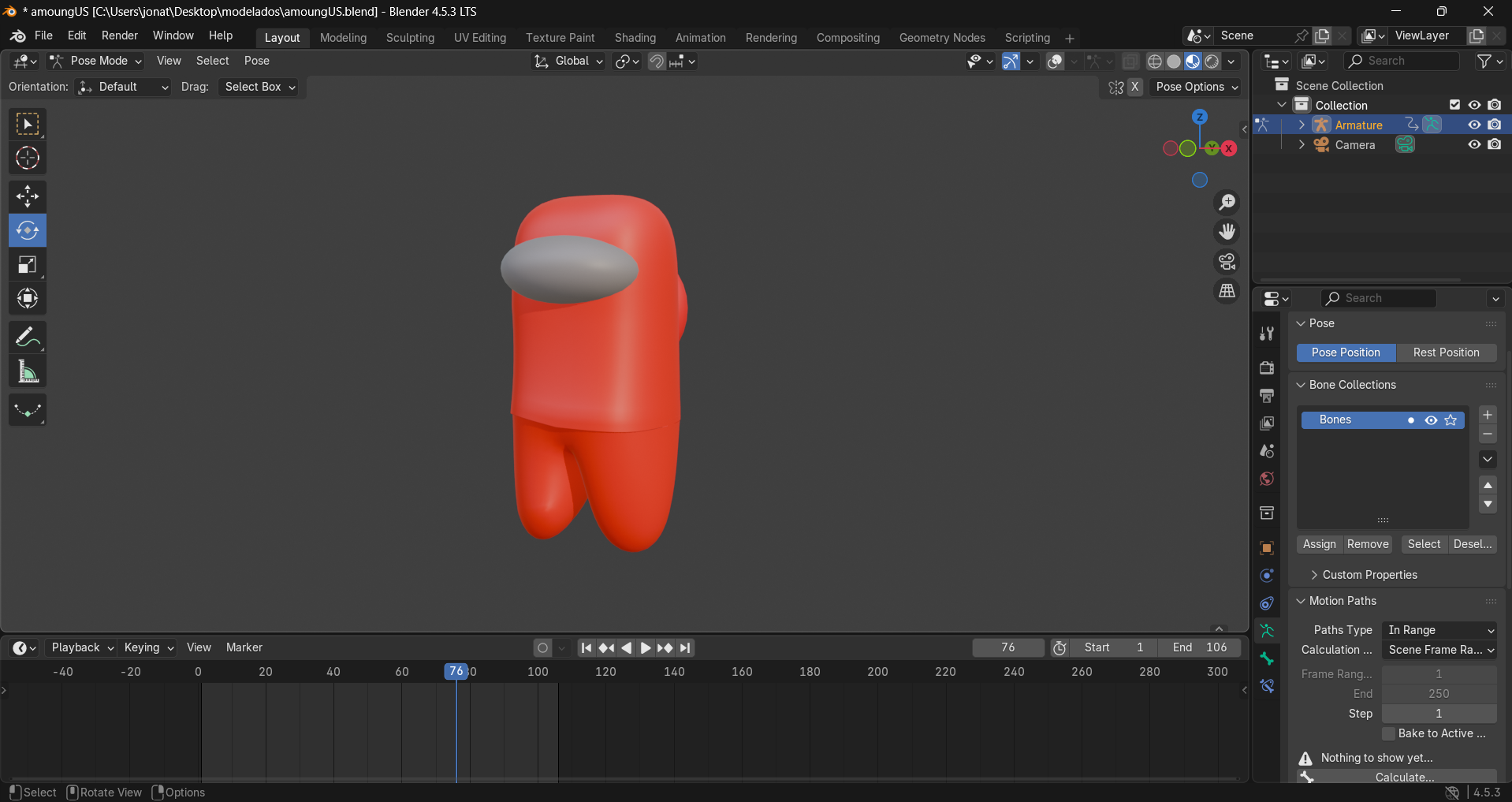1512x802 pixels.
Task: Select the Move tool in the toolbar
Action: pyautogui.click(x=27, y=196)
